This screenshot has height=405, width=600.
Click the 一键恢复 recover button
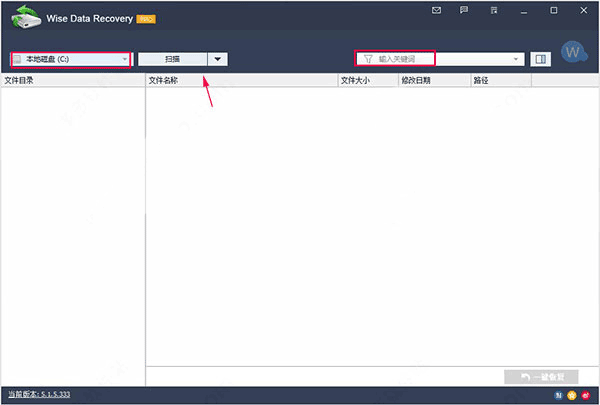[541, 377]
